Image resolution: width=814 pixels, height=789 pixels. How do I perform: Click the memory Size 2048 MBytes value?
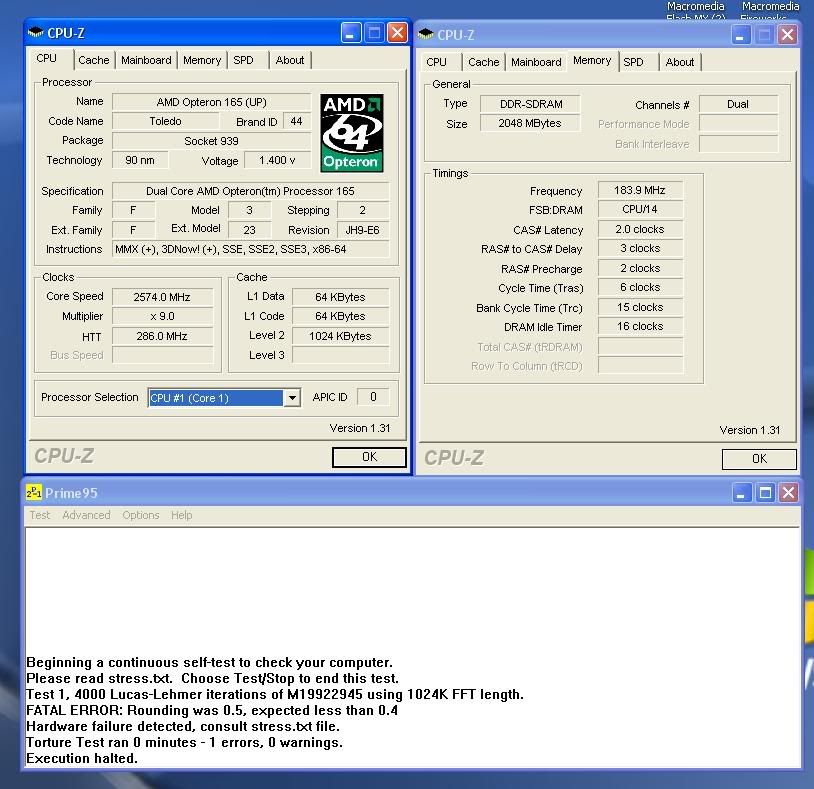530,124
